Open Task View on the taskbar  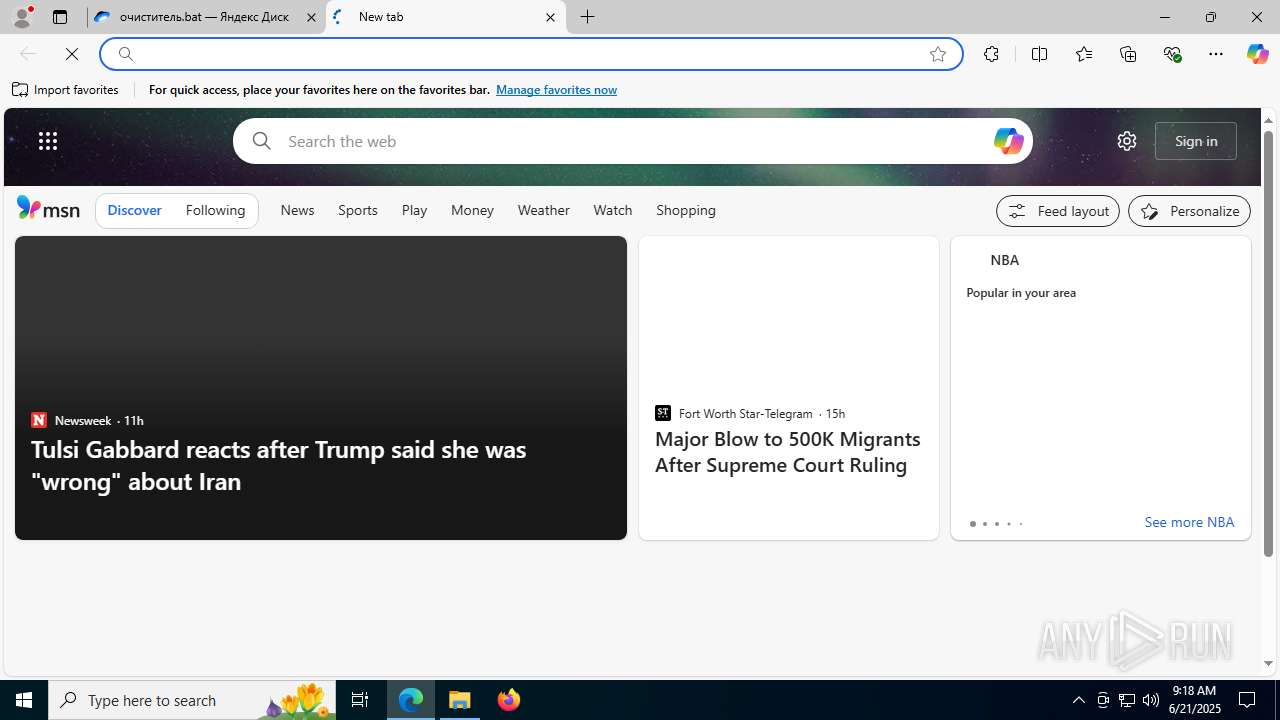360,700
